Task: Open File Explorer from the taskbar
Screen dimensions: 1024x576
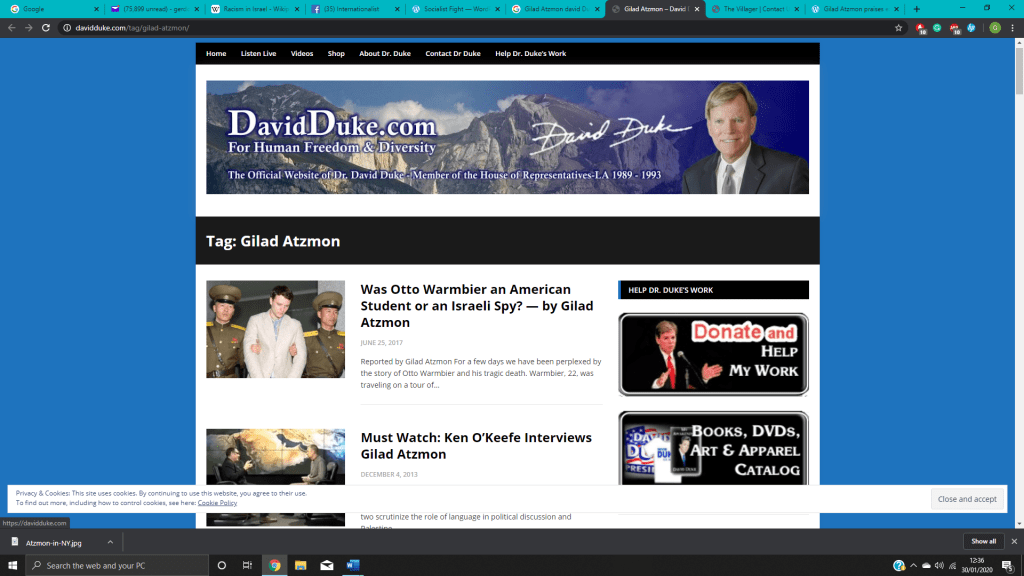Action: coord(300,565)
